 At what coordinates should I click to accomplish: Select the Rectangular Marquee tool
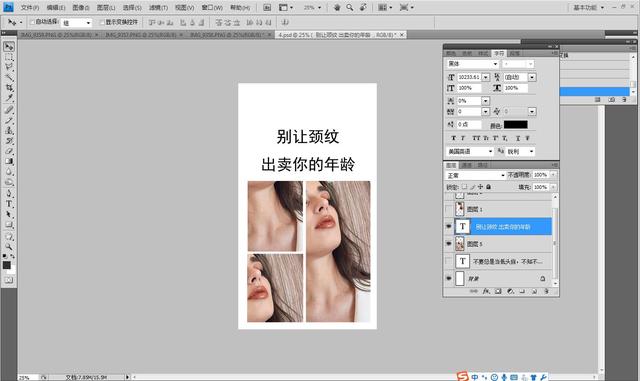click(9, 57)
